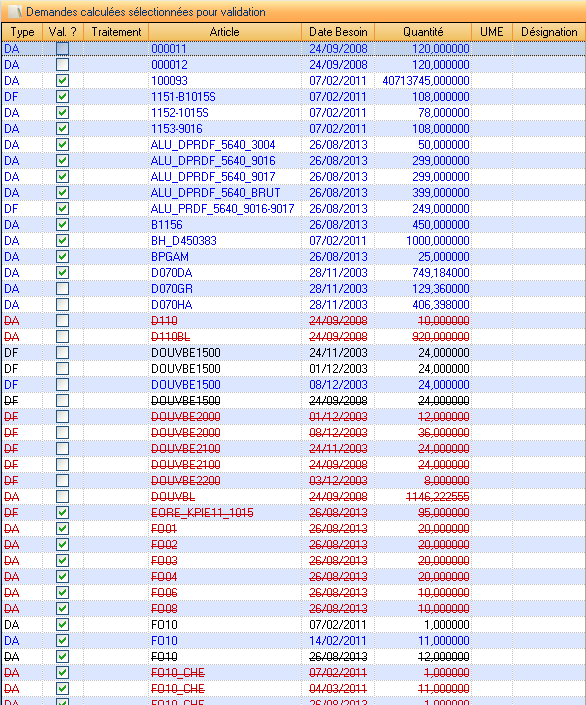Uncheck validation for article 100093
The image size is (586, 705).
[x=63, y=80]
